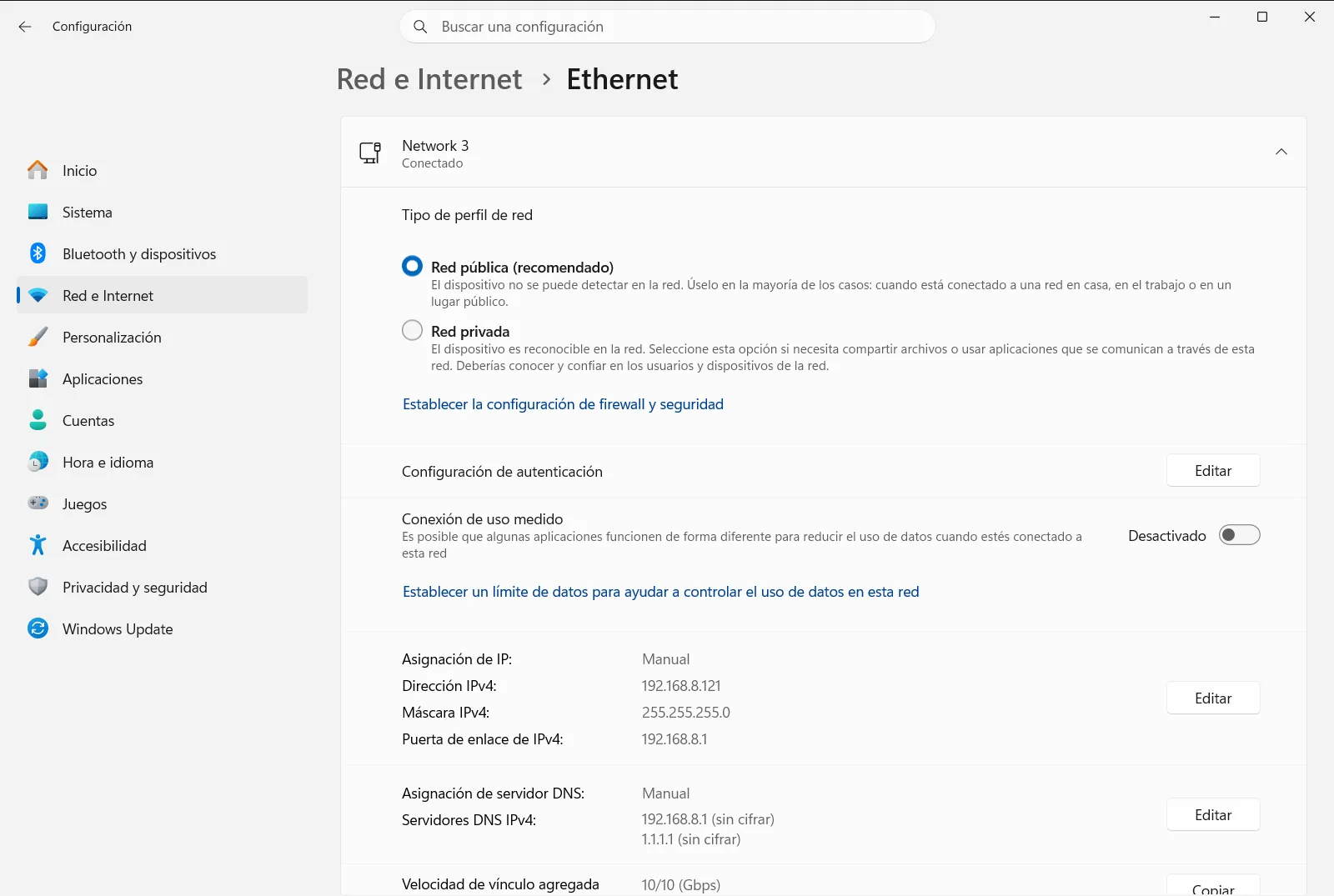
Task: Edit the DNS server assignment
Action: 1213,815
